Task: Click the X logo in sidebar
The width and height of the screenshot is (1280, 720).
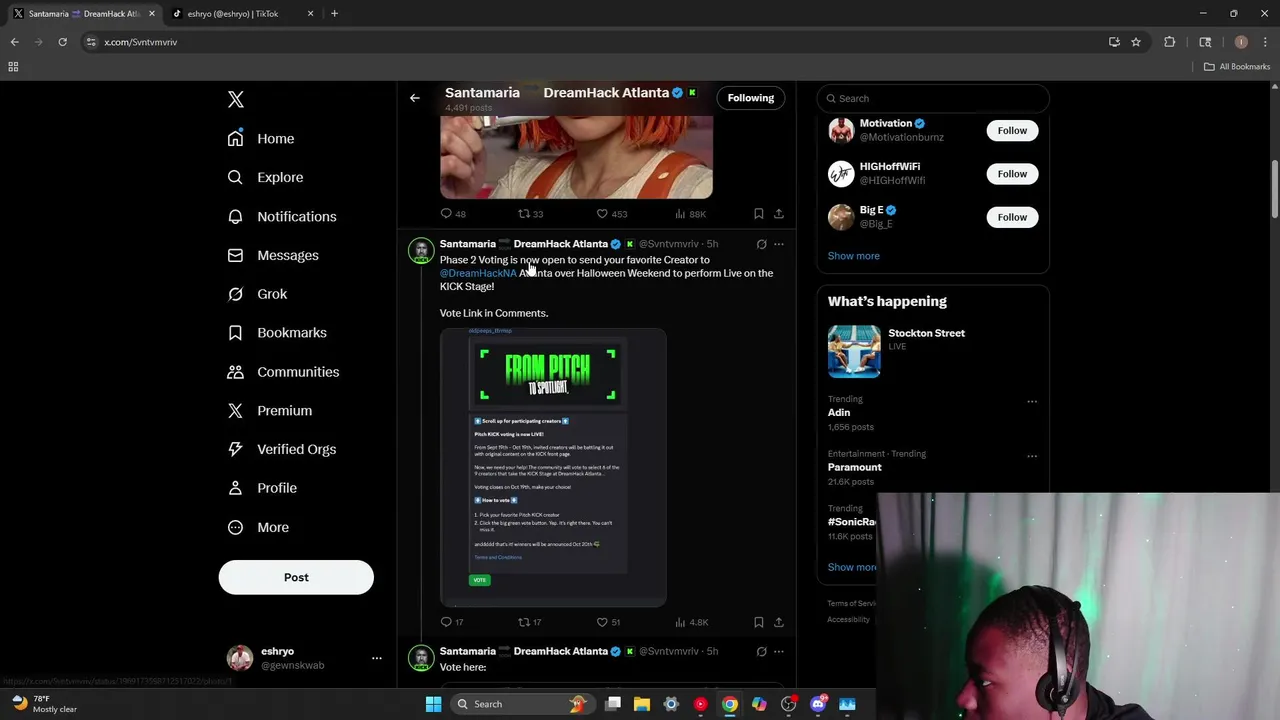Action: click(236, 99)
